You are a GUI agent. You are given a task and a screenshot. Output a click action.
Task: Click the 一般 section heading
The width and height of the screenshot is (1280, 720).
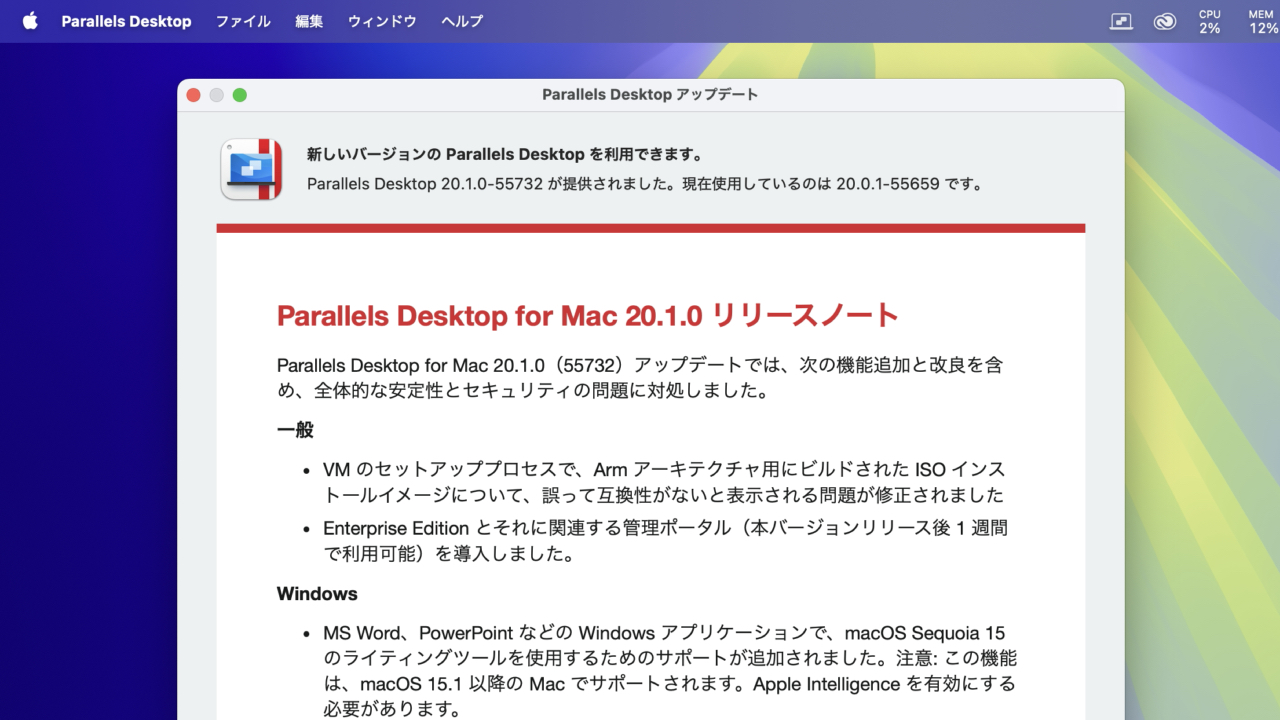pos(295,430)
